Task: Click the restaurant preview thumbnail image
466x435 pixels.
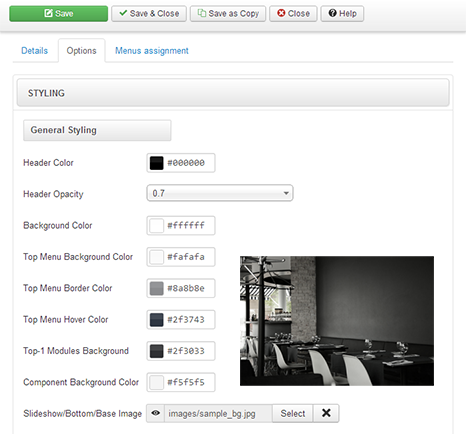Action: pyautogui.click(x=337, y=321)
